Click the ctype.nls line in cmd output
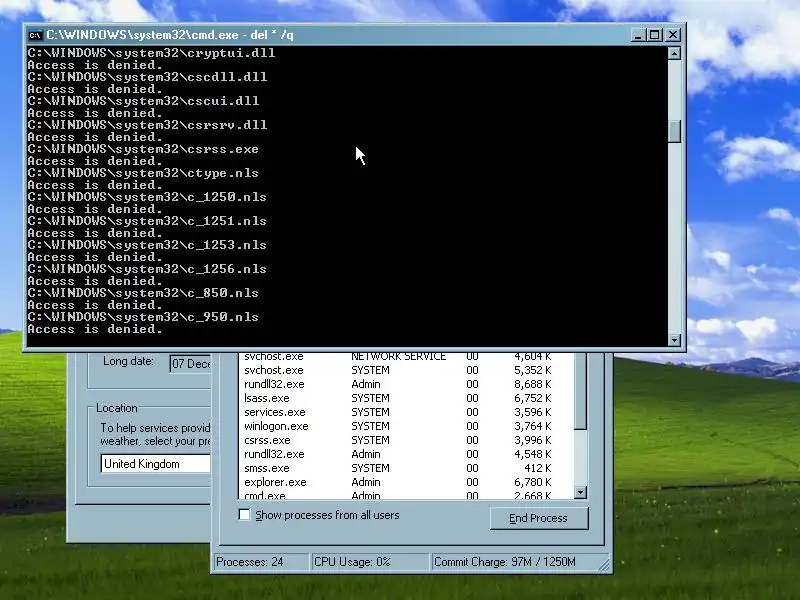The height and width of the screenshot is (600, 800). 143,173
